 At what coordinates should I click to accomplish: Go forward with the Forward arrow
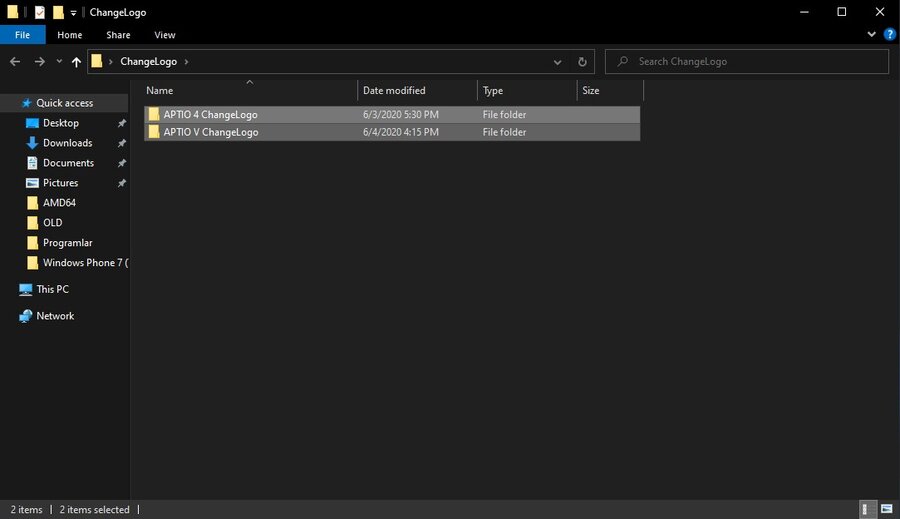(x=39, y=61)
